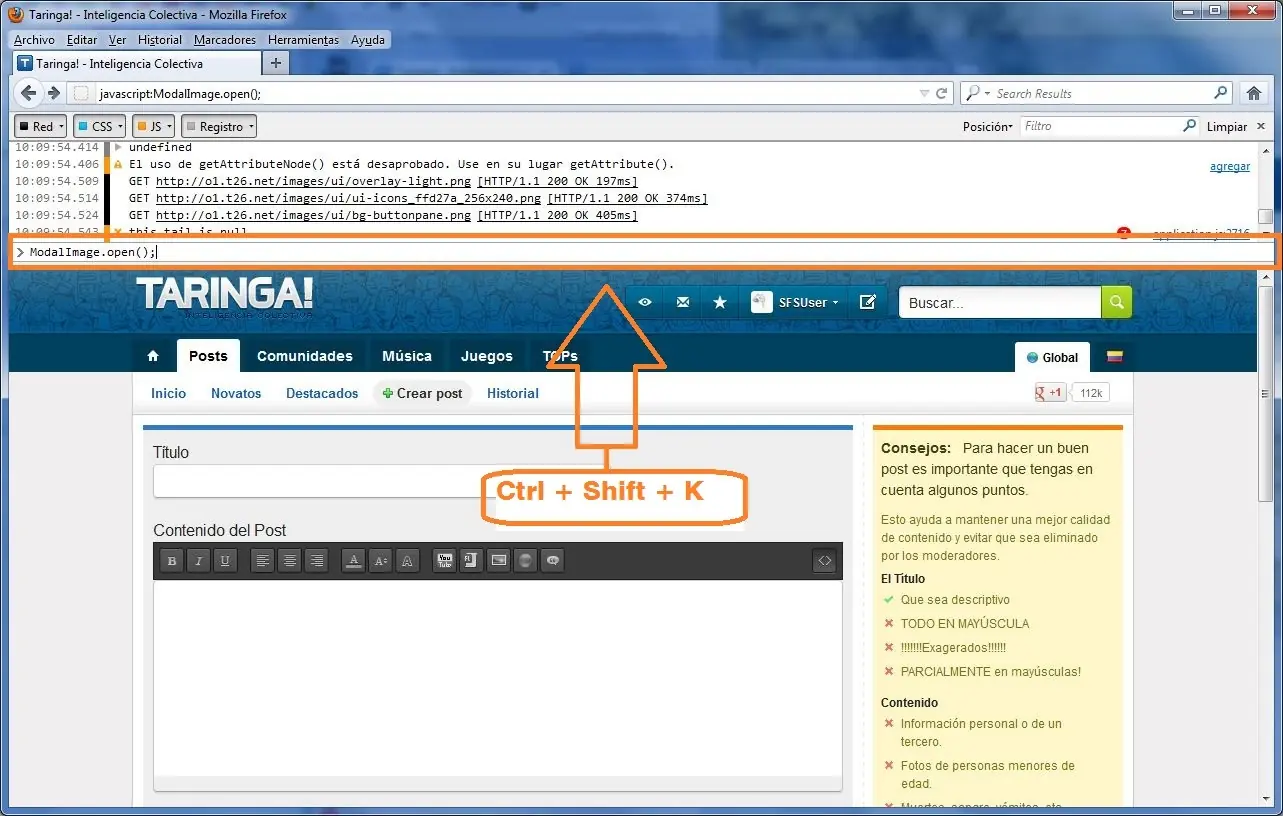The height and width of the screenshot is (816, 1283).
Task: Open the font color tool in editor
Action: click(353, 561)
